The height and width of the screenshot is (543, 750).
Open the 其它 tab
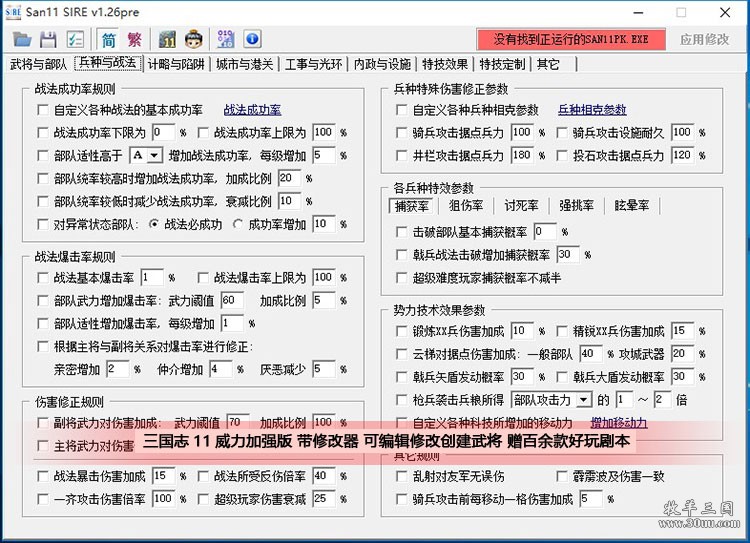(x=548, y=64)
